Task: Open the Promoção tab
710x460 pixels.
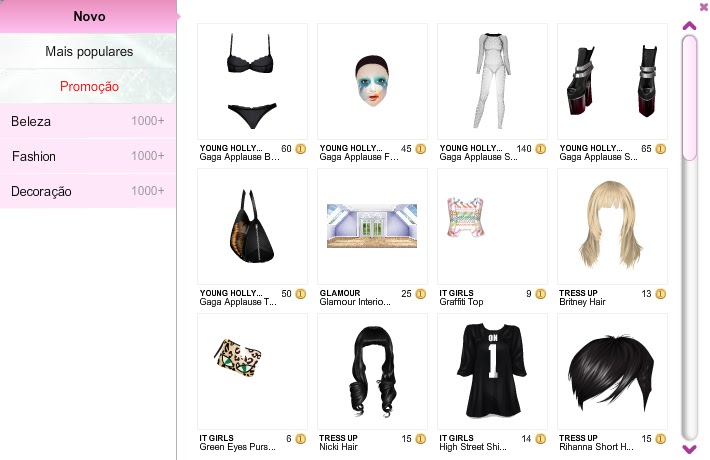Action: (89, 86)
